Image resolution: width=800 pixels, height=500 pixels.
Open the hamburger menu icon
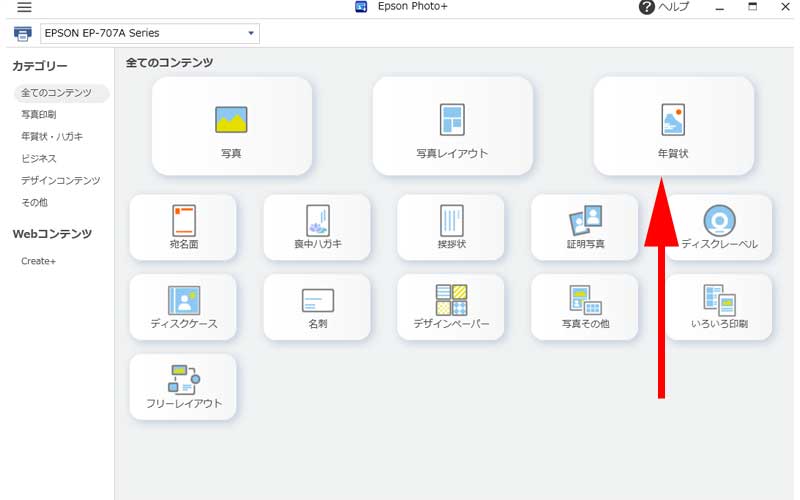pos(24,7)
